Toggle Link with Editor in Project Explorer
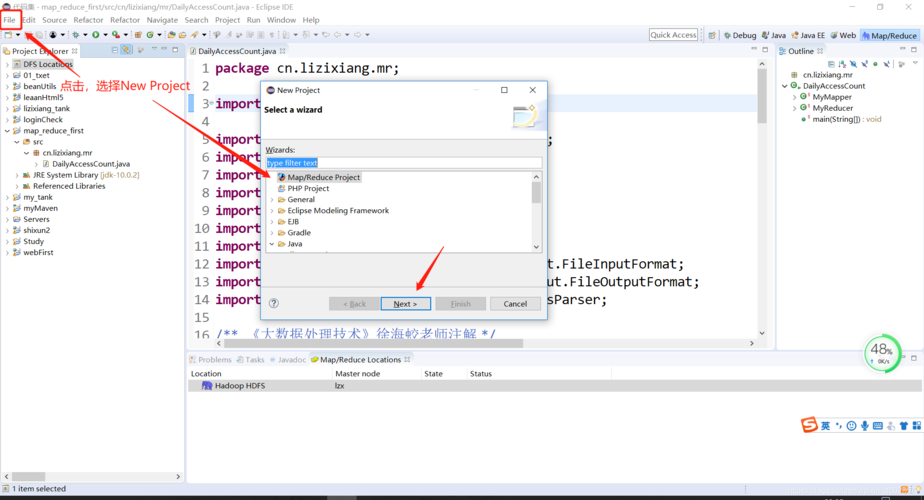 tap(126, 51)
